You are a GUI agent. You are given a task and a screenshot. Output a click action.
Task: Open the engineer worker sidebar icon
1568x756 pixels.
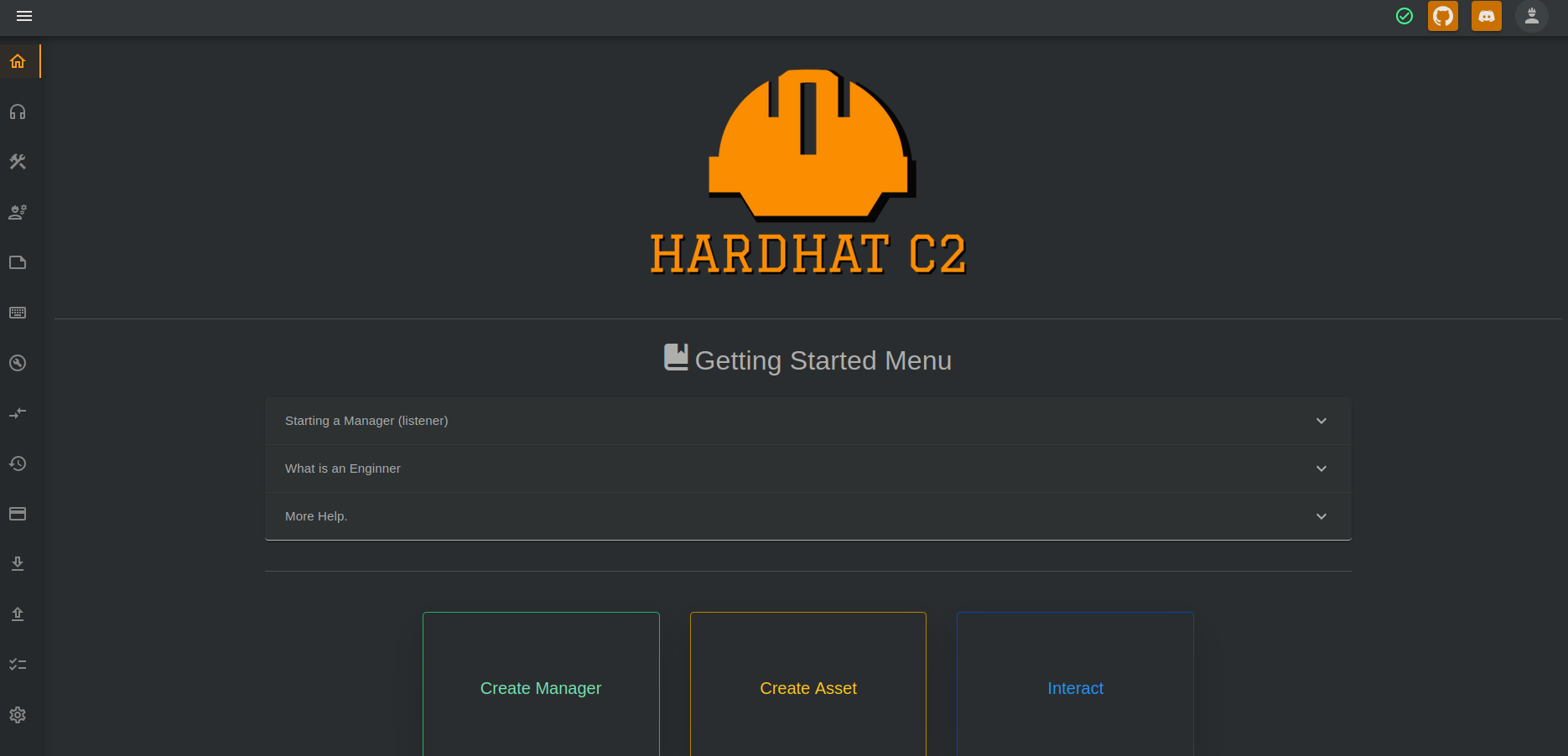coord(18,212)
